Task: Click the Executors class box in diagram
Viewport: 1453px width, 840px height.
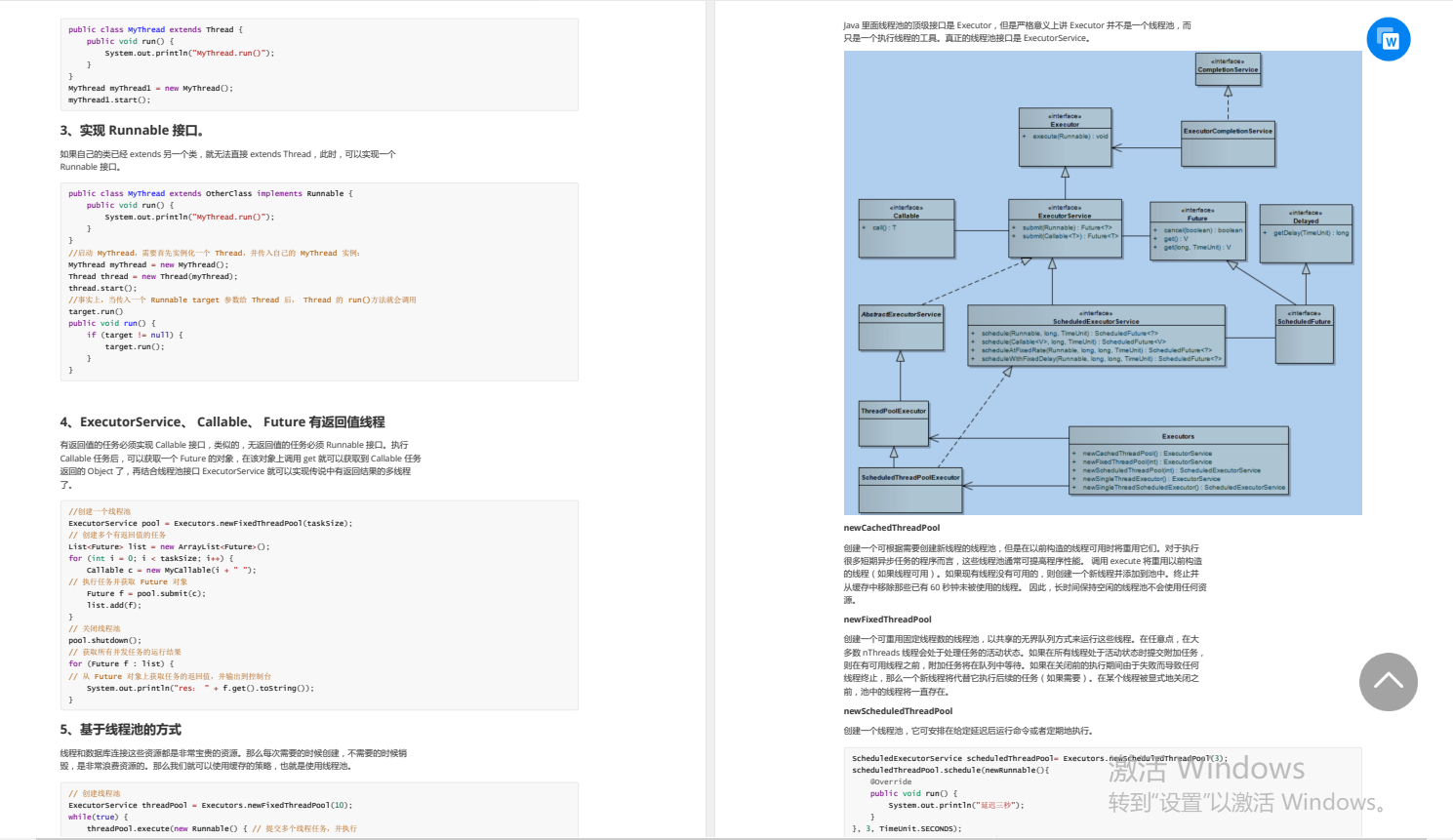Action: pyautogui.click(x=1178, y=461)
